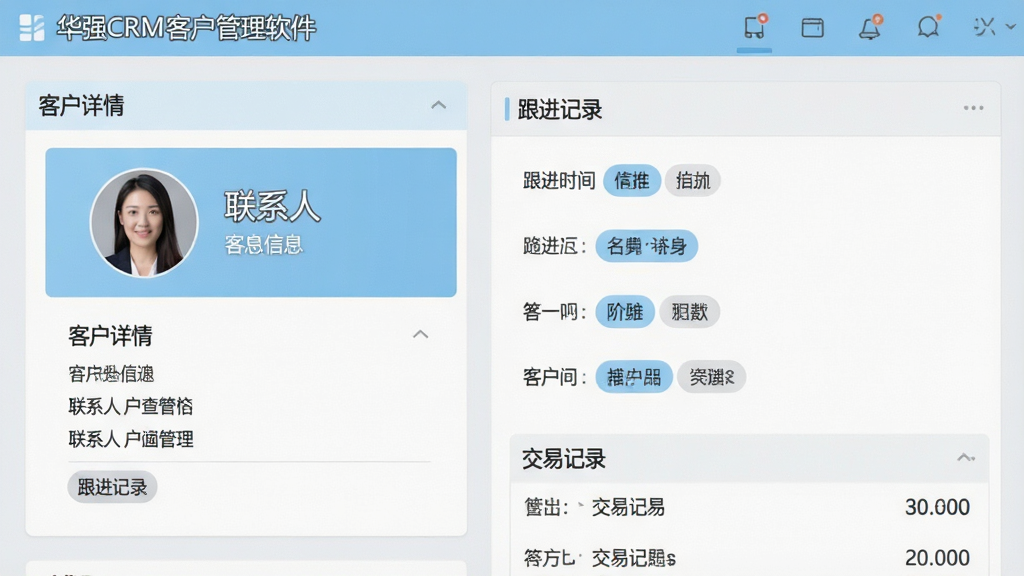Select the blue chip in 跟进沤 row
1024x576 pixels.
647,246
